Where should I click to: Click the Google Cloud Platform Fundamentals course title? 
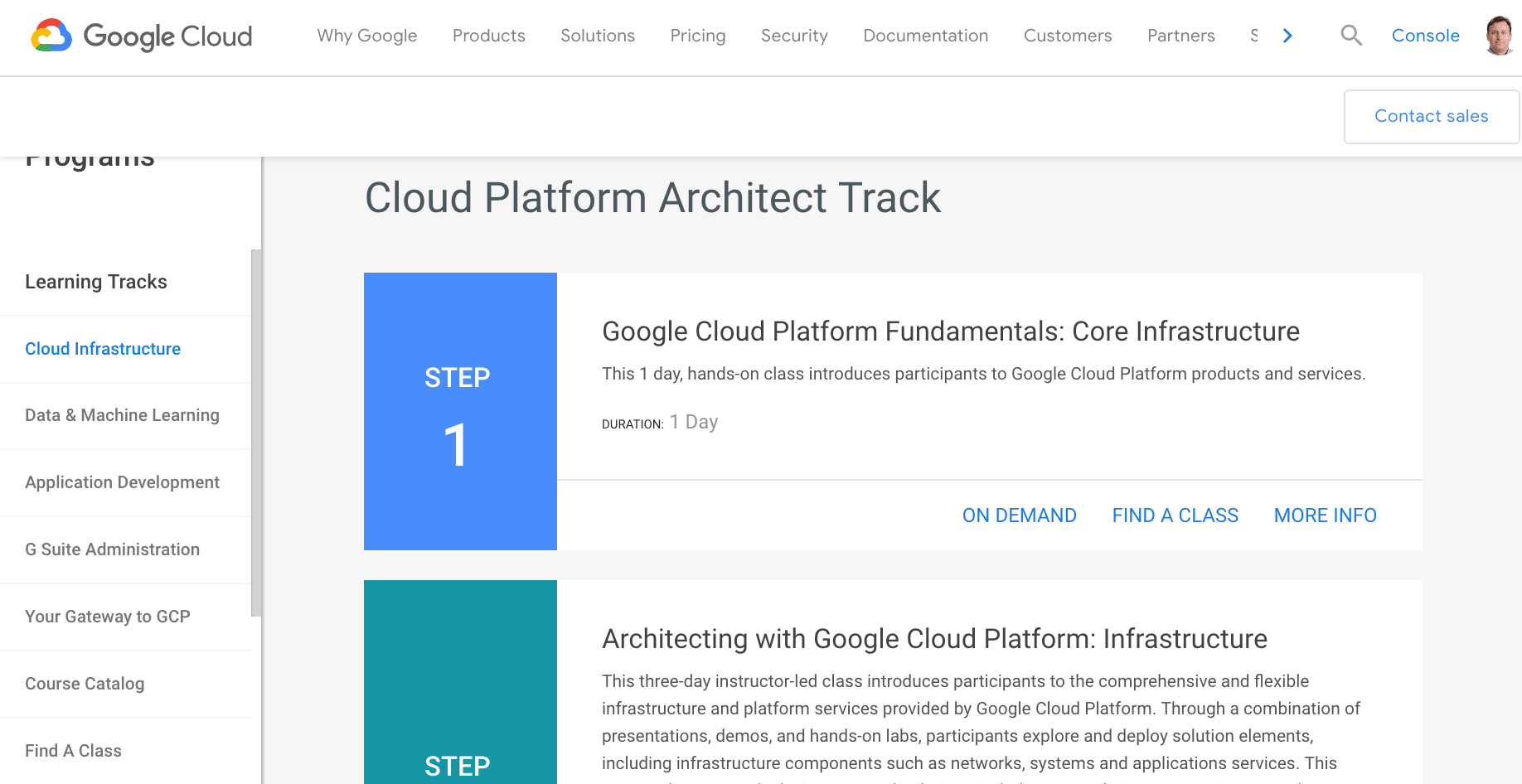pyautogui.click(x=950, y=332)
